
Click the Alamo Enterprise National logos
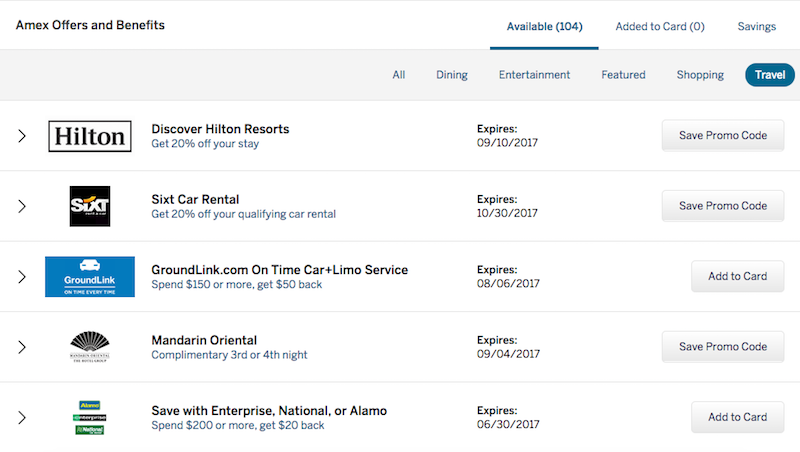tap(90, 417)
